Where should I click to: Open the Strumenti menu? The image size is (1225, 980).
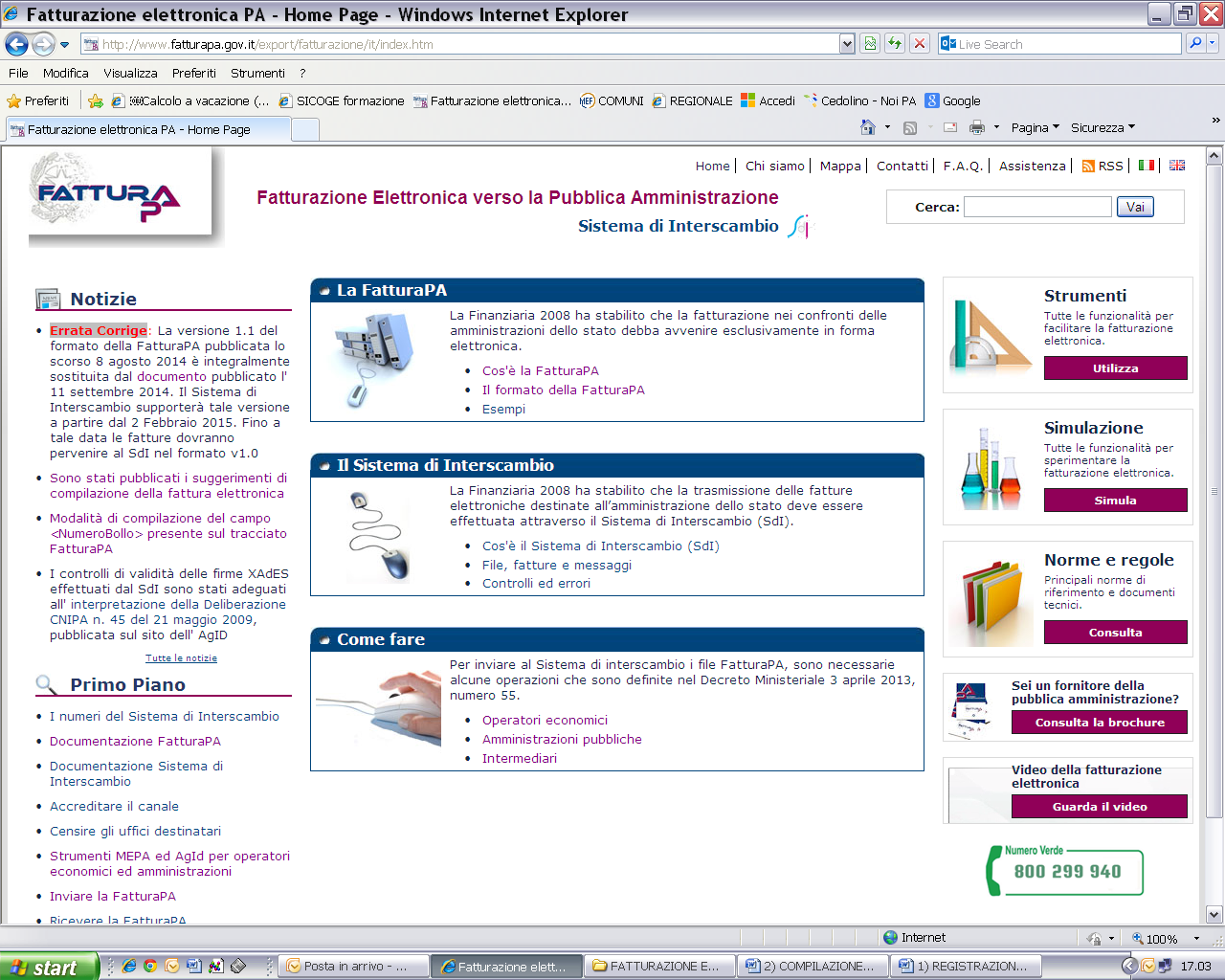pos(257,73)
